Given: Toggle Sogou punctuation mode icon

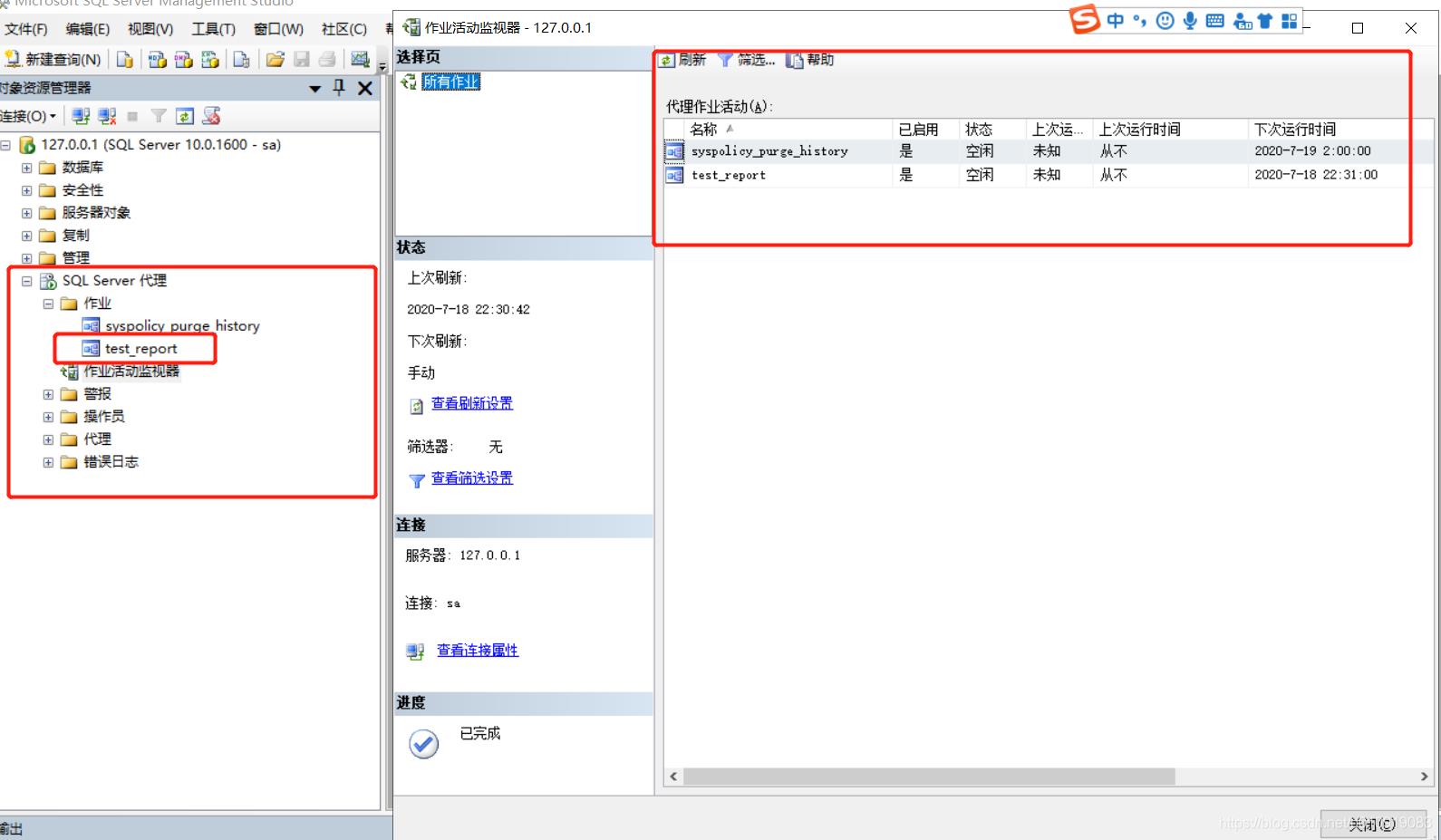Looking at the screenshot, I should point(1140,20).
